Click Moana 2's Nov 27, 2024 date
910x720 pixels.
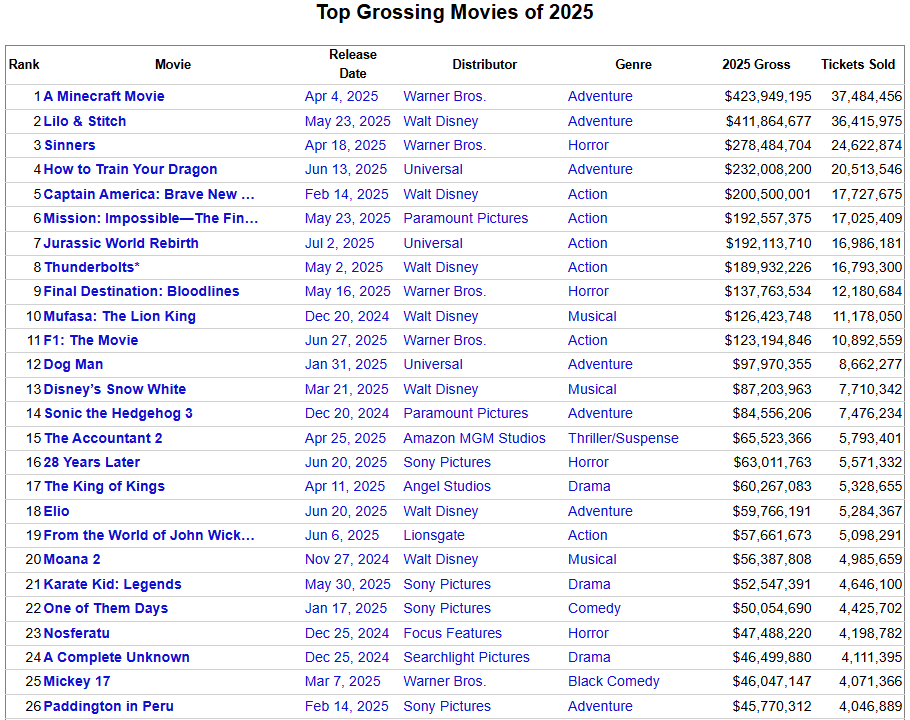point(347,559)
